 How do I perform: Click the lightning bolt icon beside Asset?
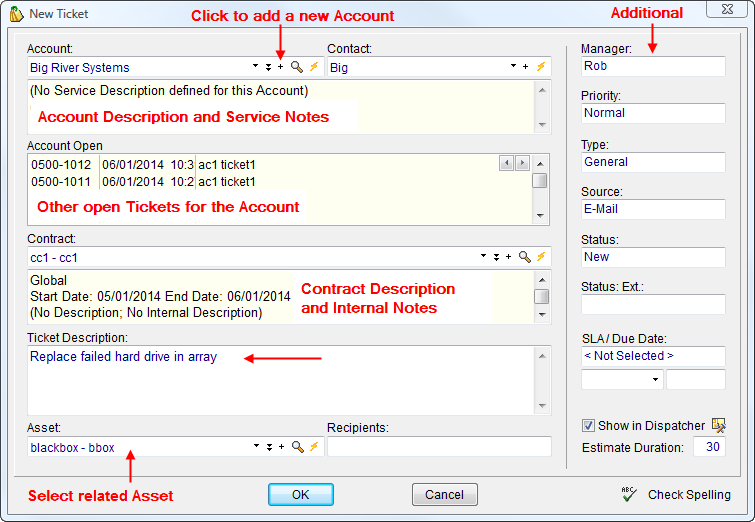(x=313, y=448)
